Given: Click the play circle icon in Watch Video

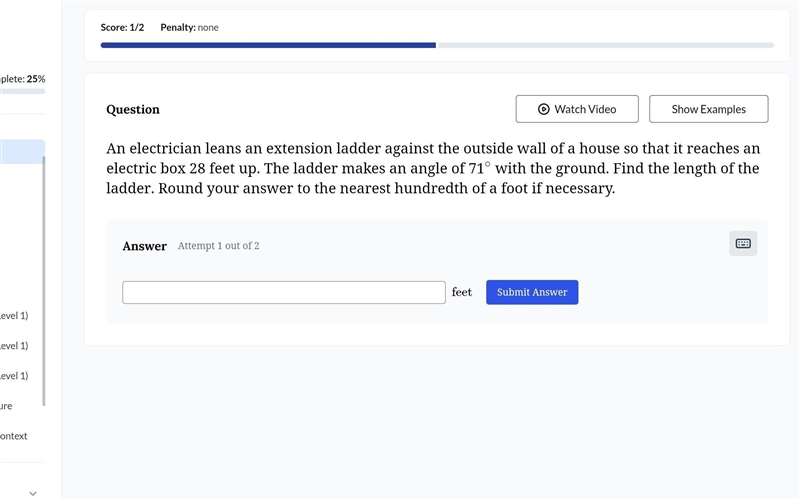Looking at the screenshot, I should (x=543, y=109).
